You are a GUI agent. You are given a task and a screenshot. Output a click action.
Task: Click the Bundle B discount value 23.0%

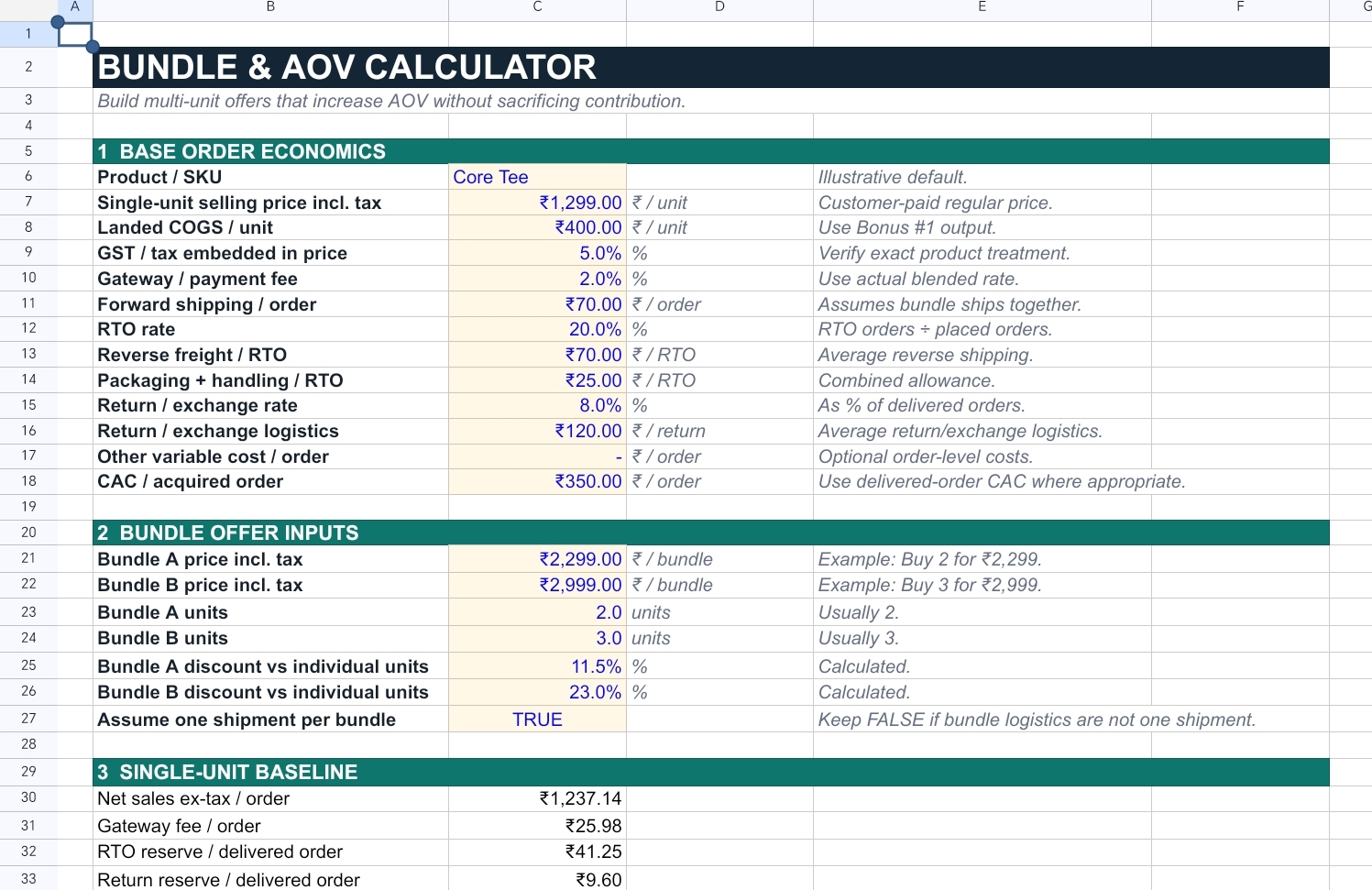tap(595, 692)
